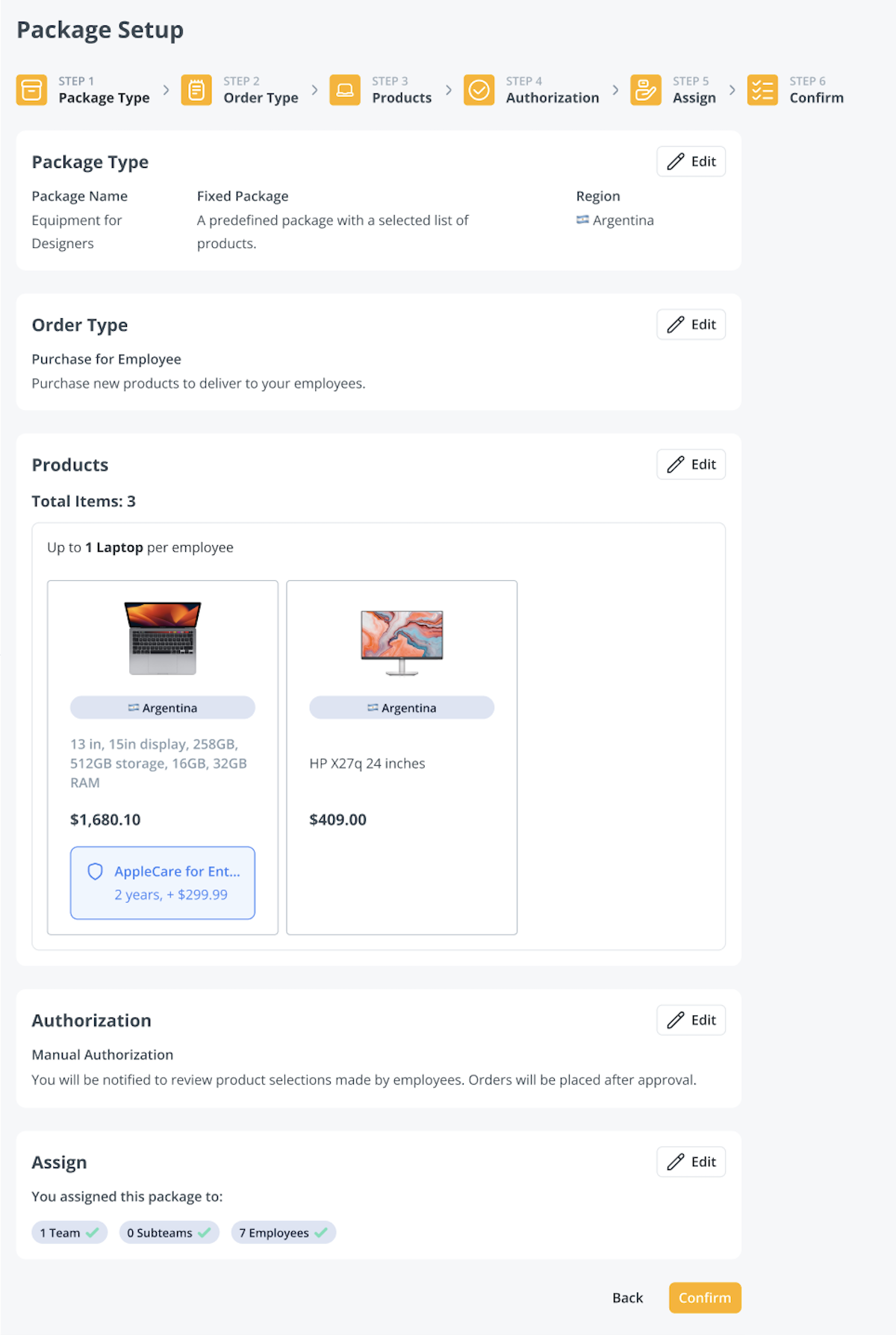Click the Authorization step checkmark icon
Image resolution: width=896 pixels, height=1335 pixels.
479,90
